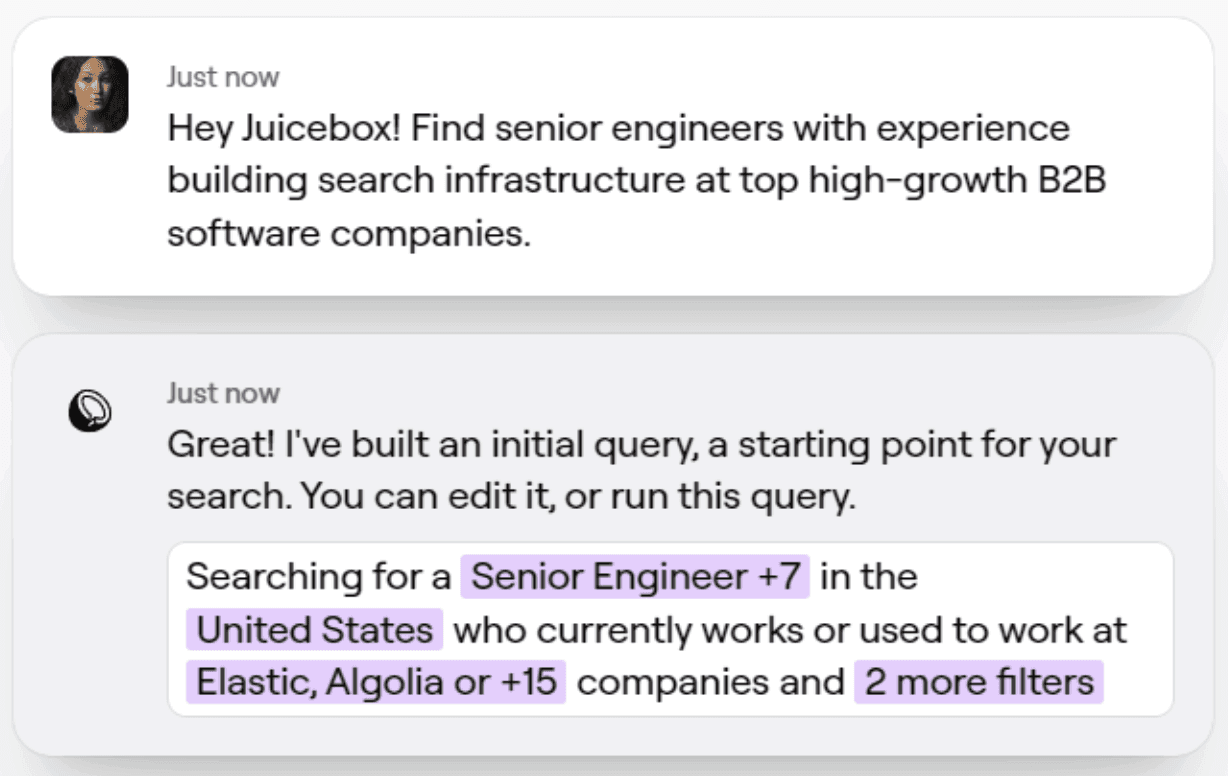Click 'building search infrastructure' message line
1228x776 pixels.
(636, 181)
